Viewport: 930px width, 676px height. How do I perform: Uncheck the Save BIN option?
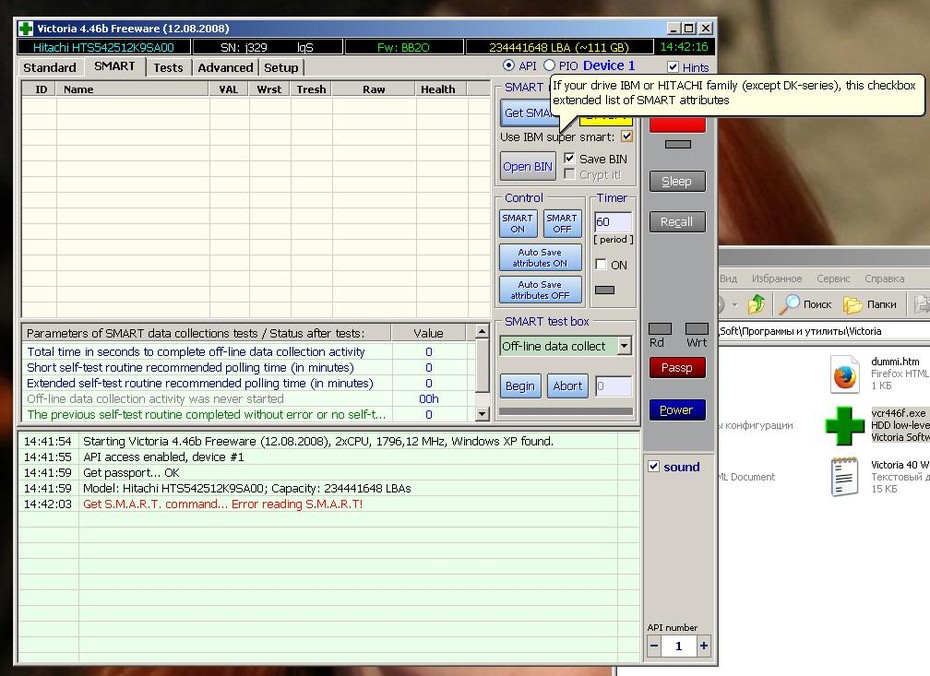[569, 158]
